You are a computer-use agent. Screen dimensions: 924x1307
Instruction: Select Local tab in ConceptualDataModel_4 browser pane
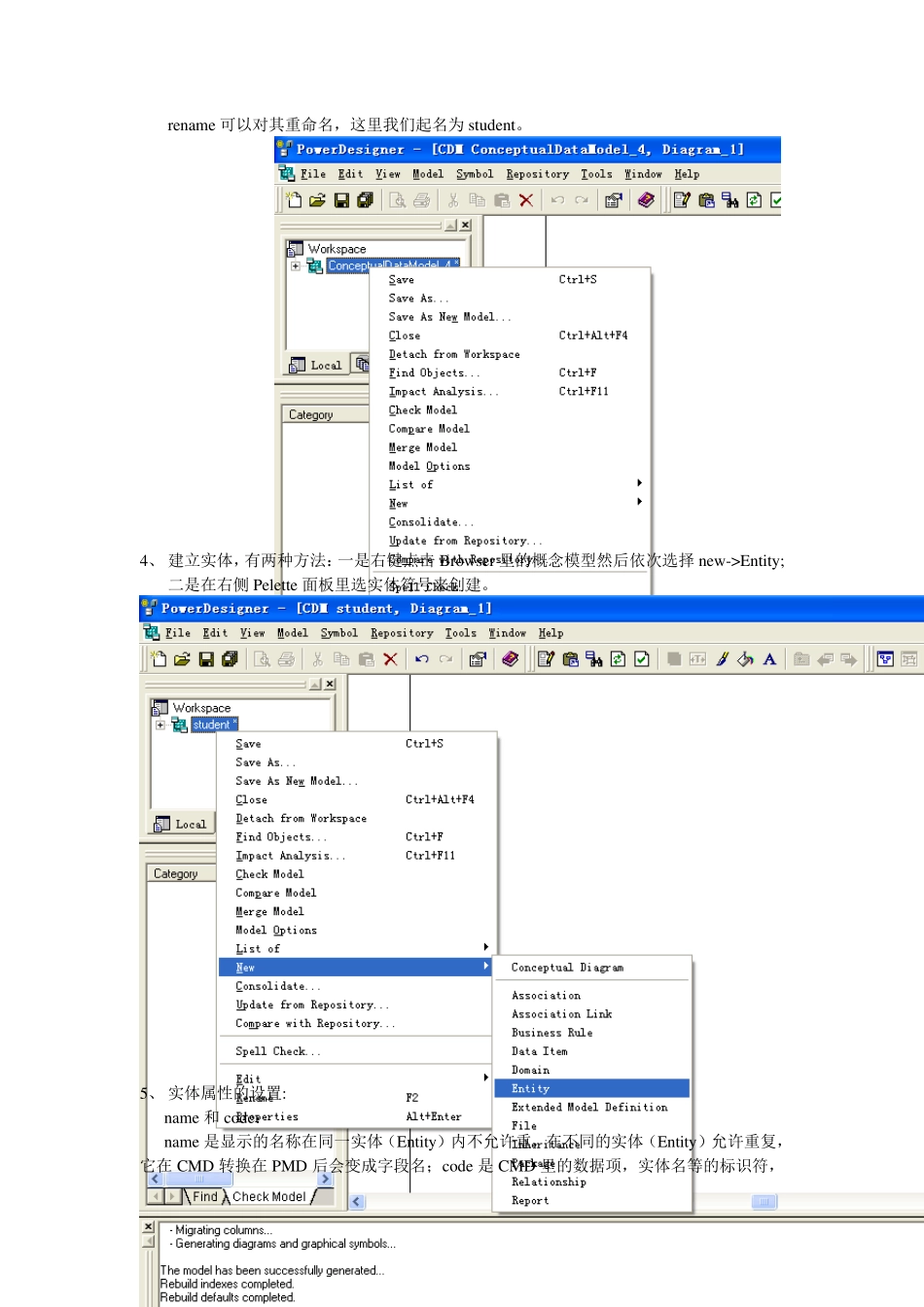click(x=316, y=365)
